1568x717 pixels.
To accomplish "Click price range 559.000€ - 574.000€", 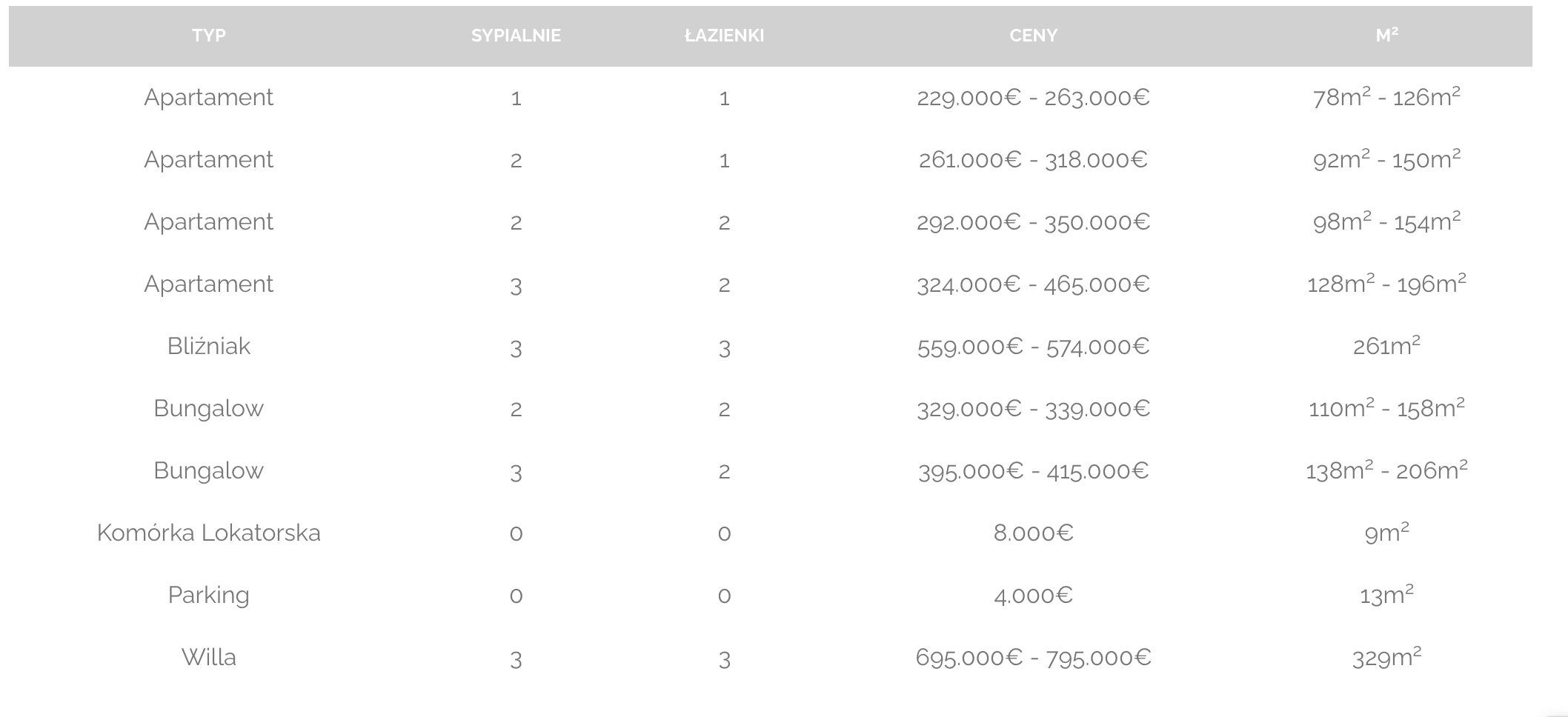I will coord(1033,346).
